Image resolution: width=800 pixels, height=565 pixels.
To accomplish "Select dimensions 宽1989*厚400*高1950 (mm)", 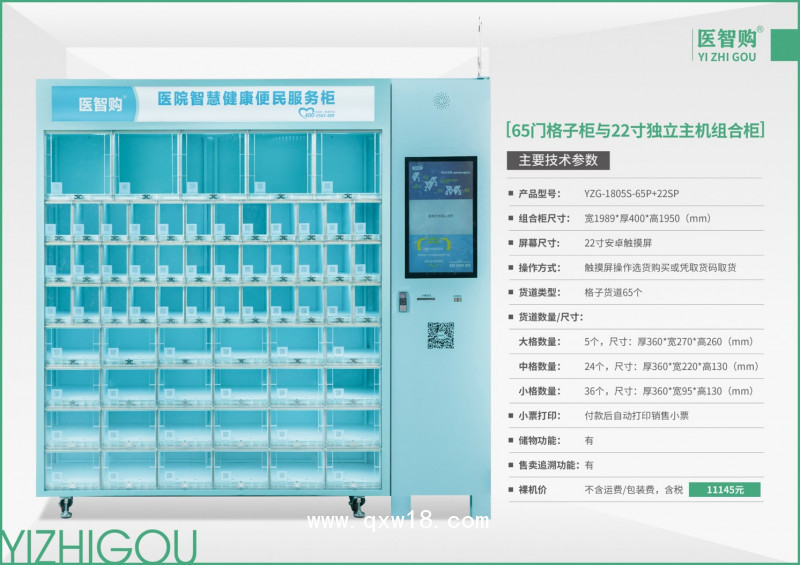I will click(x=647, y=218).
